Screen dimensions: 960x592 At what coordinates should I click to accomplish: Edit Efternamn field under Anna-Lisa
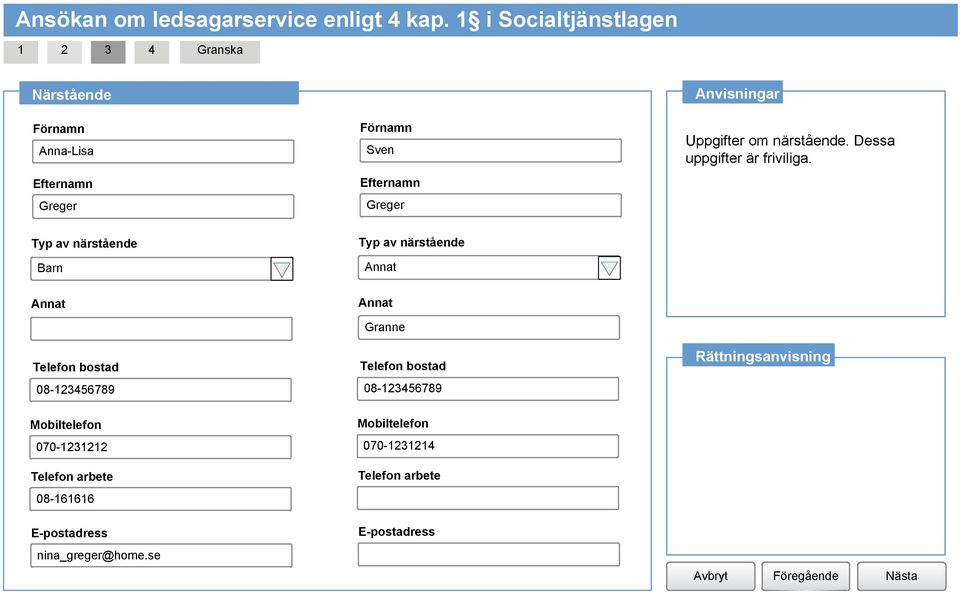click(163, 206)
